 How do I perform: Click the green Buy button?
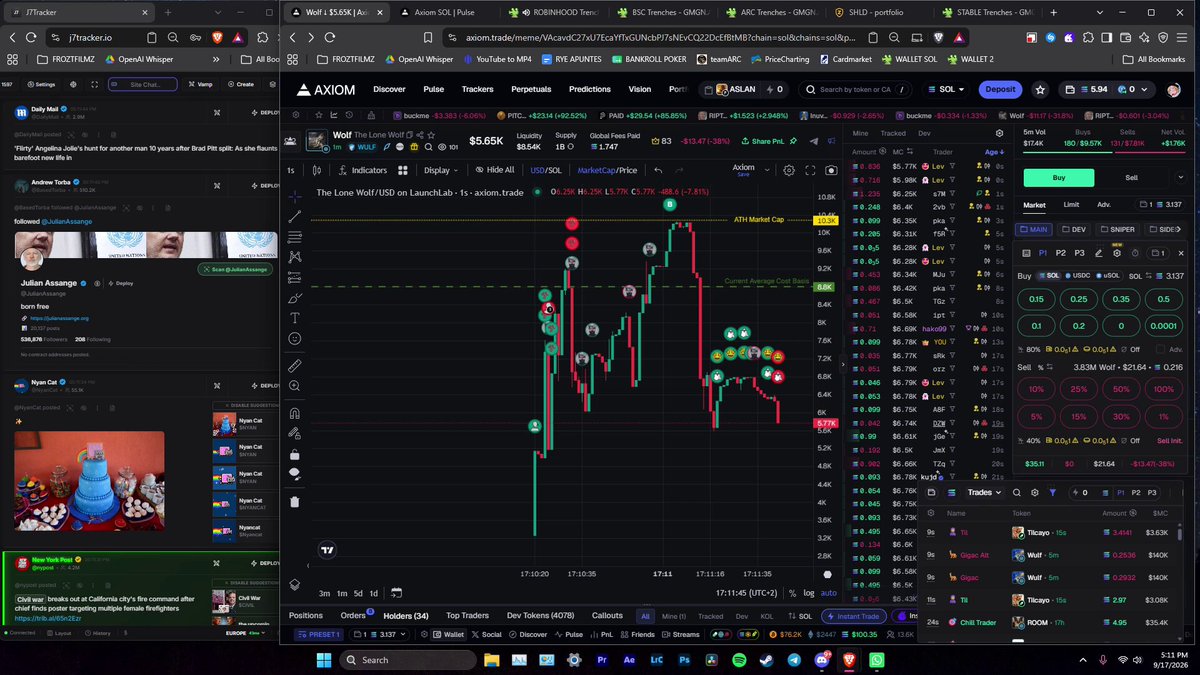tap(1059, 177)
